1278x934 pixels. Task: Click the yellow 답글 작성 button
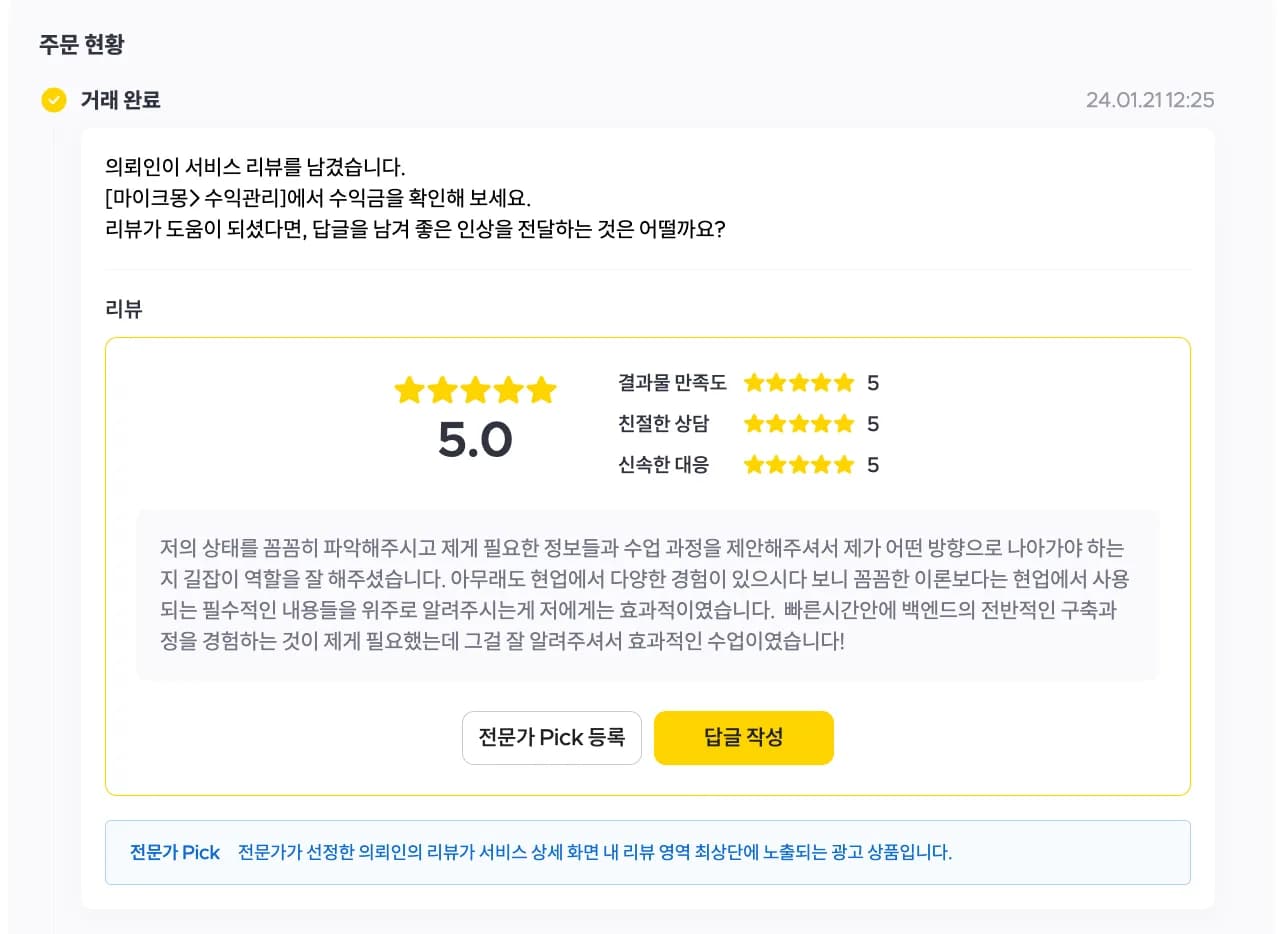[x=744, y=738]
